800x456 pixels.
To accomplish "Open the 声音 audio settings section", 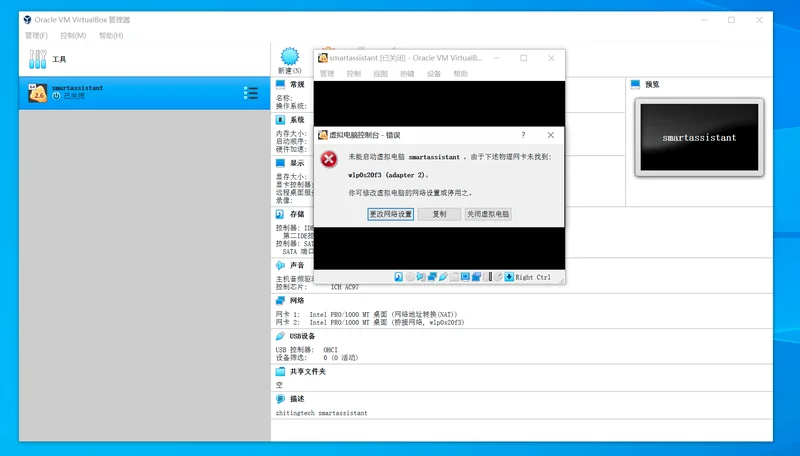I will point(297,265).
